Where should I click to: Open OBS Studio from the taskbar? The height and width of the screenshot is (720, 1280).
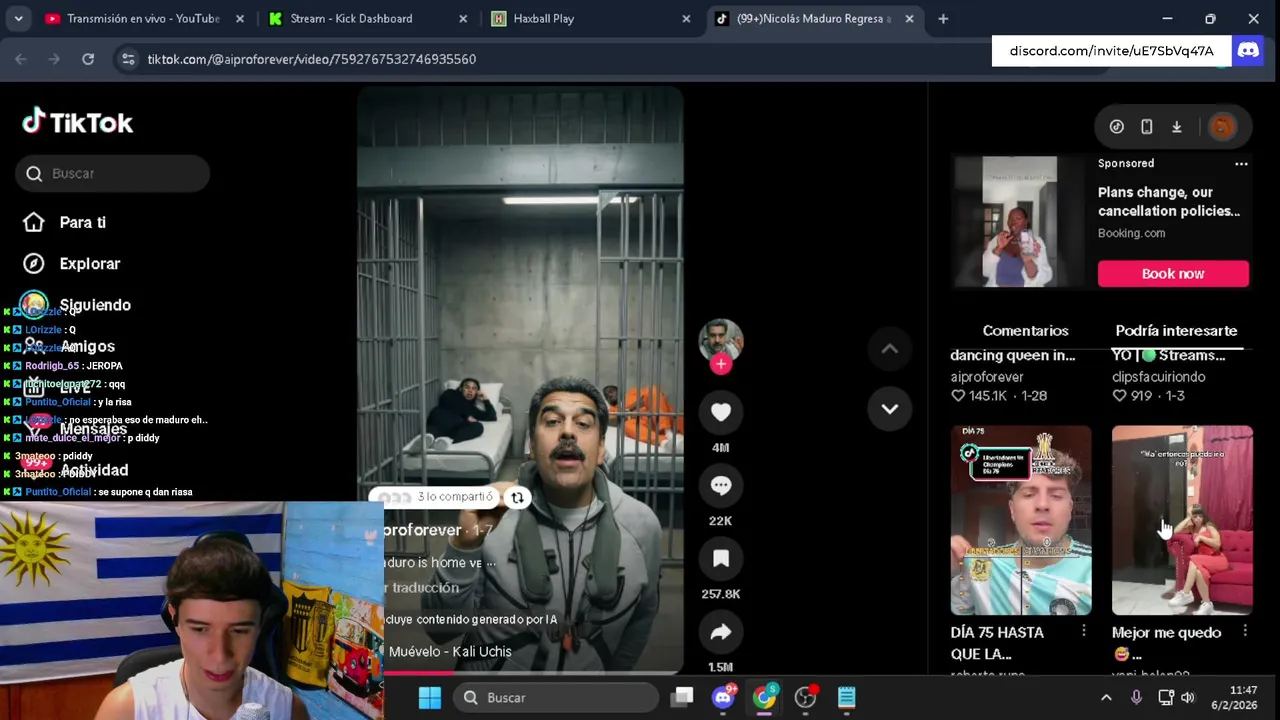(805, 697)
